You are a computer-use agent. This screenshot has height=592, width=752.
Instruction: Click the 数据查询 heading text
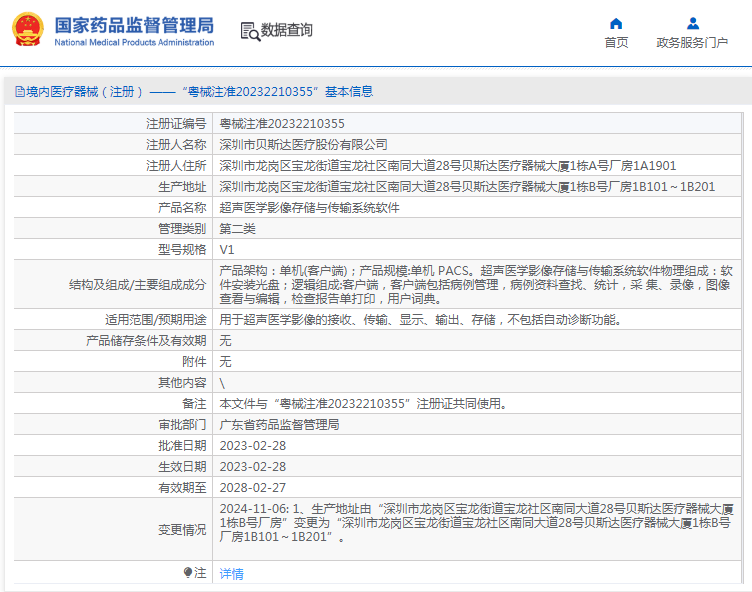pyautogui.click(x=286, y=30)
